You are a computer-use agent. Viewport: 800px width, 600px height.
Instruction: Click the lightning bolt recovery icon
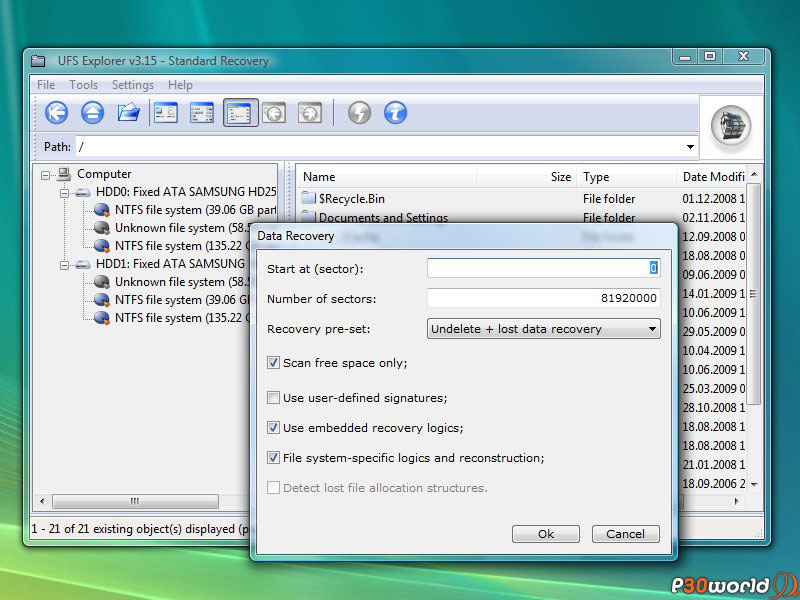pos(359,113)
